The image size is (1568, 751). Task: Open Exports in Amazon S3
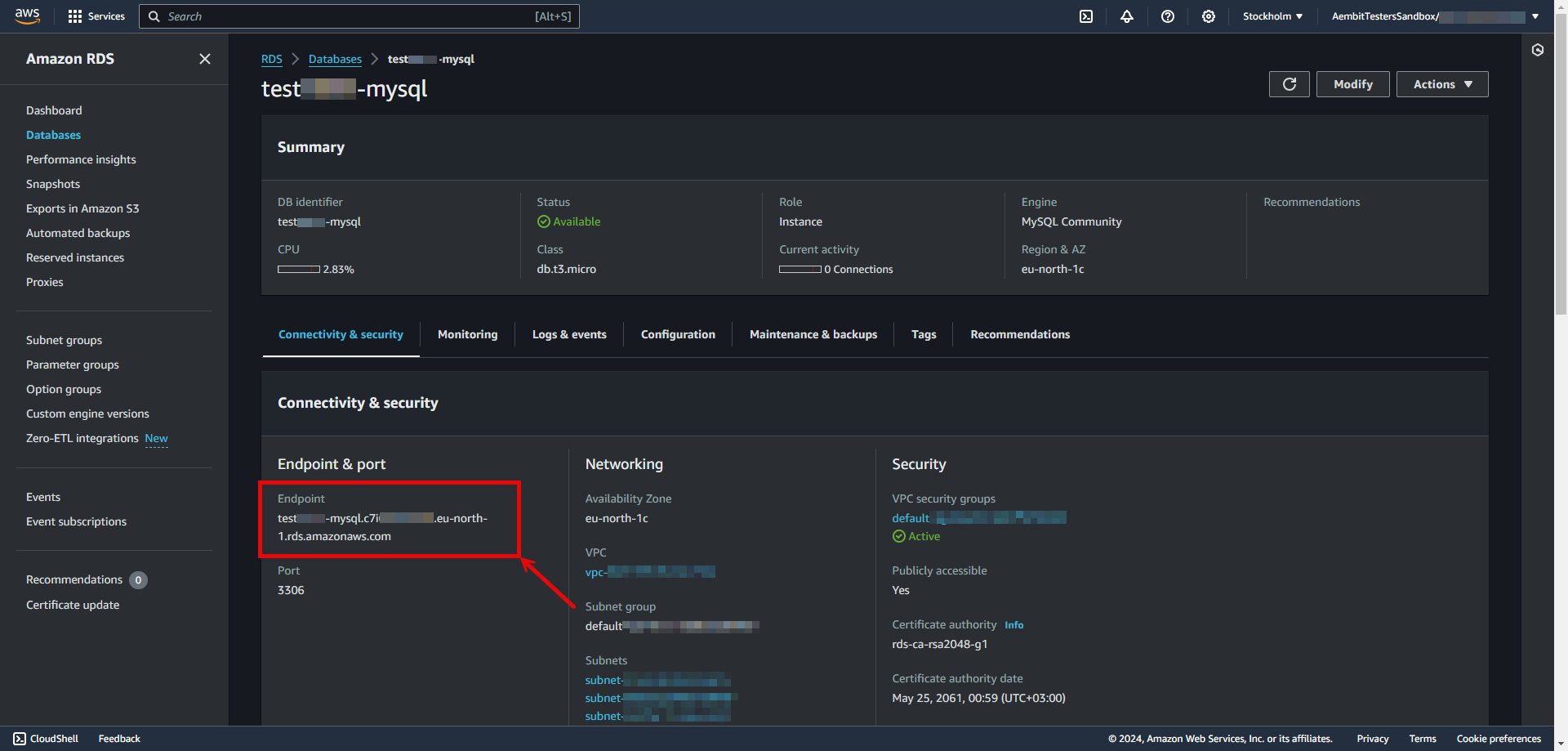(82, 208)
